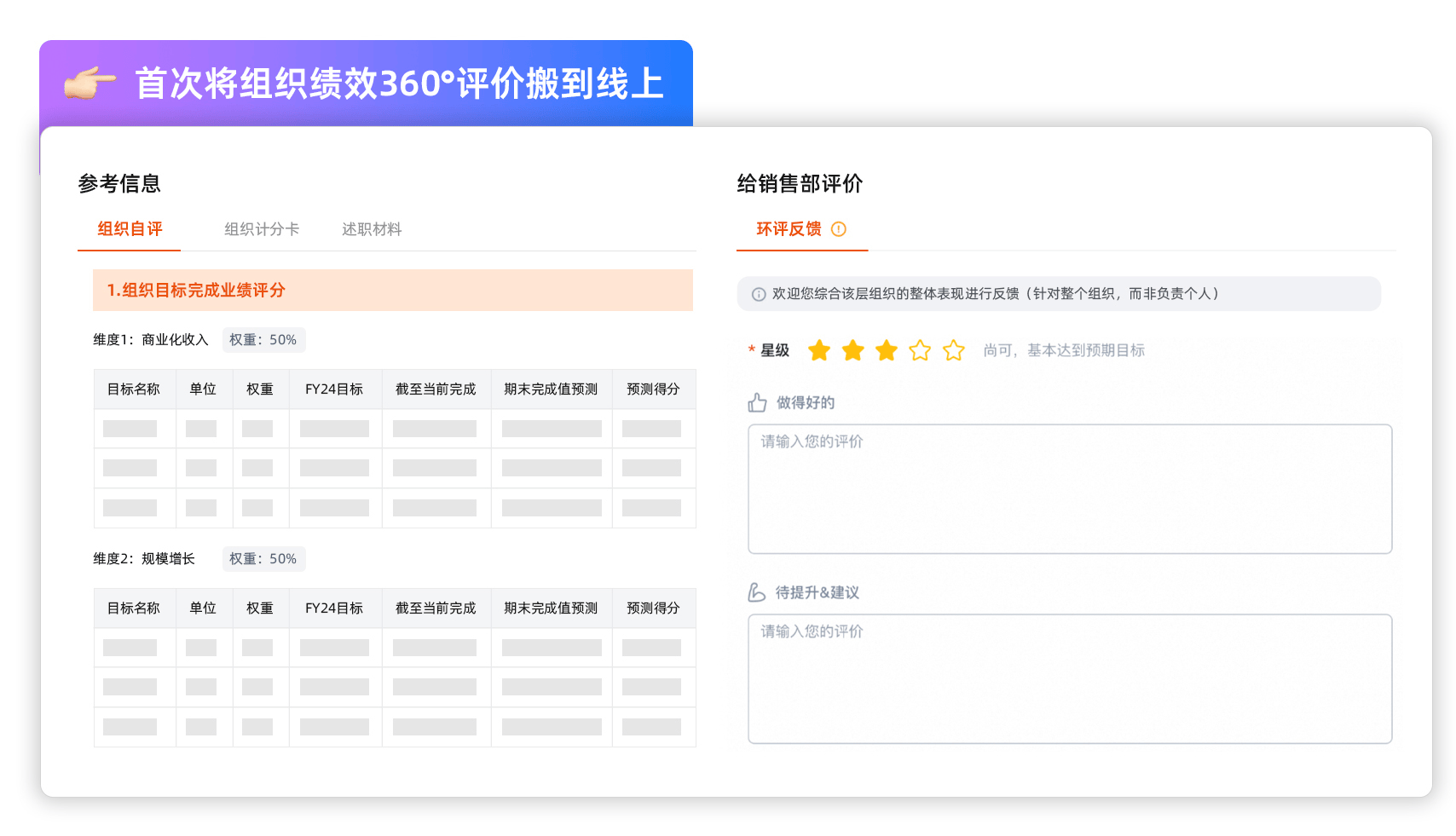Click the 星级 required field label
Viewport: 1456px width, 836px height.
pyautogui.click(x=769, y=350)
